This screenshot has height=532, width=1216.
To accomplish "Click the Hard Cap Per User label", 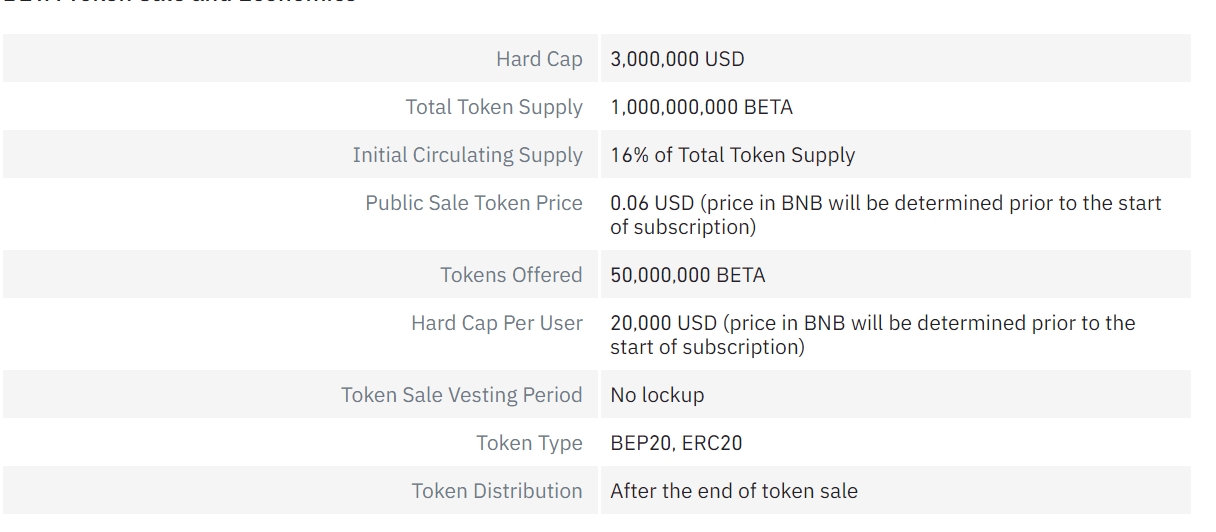I will (497, 323).
